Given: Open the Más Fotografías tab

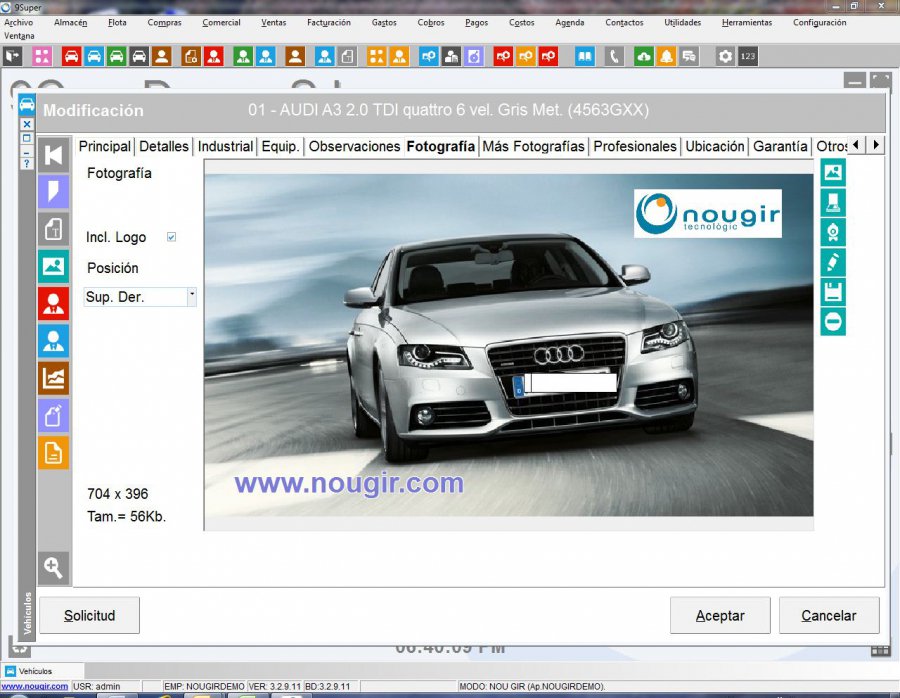Looking at the screenshot, I should tap(533, 146).
